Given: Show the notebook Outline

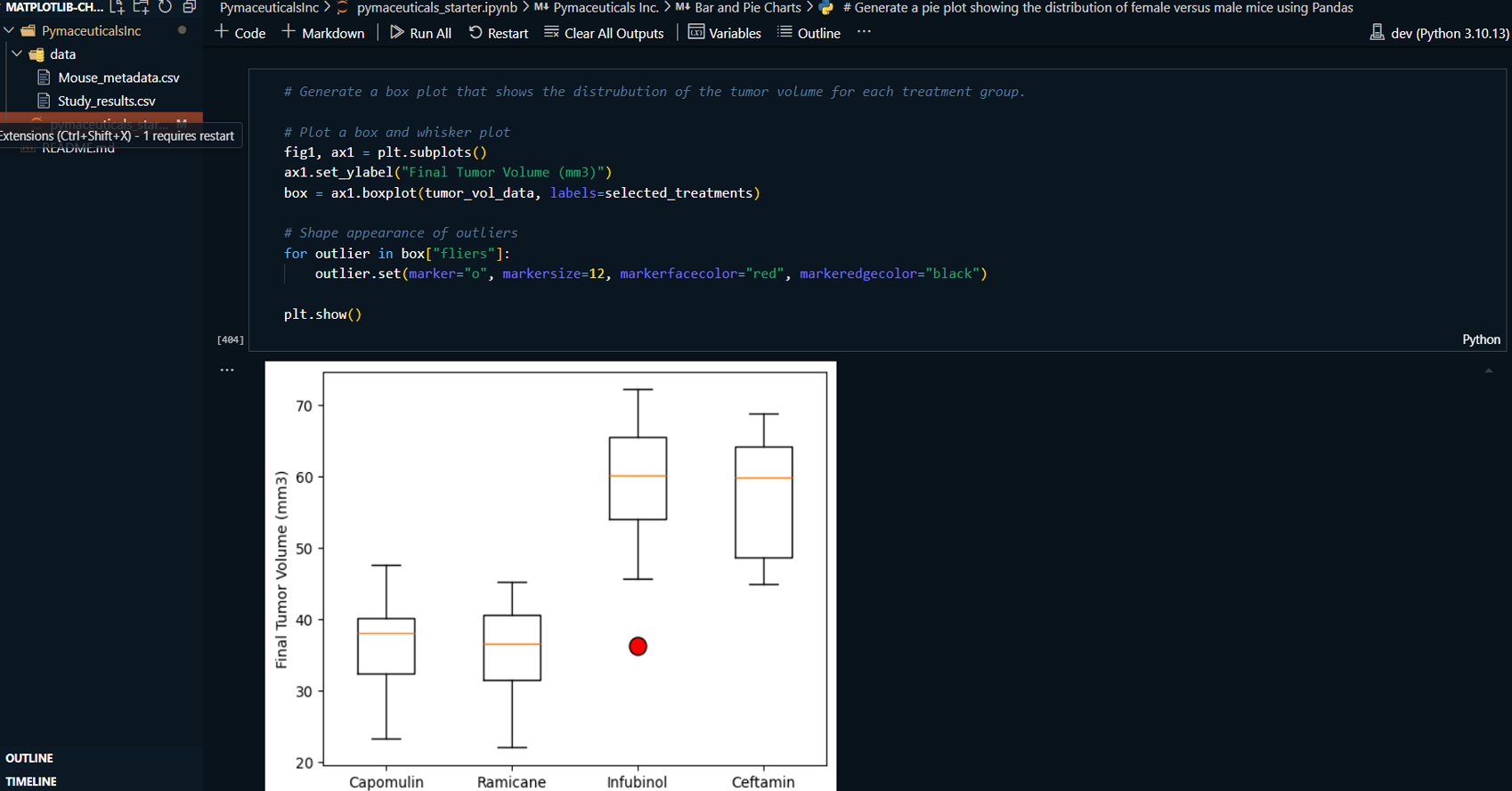Looking at the screenshot, I should [809, 33].
